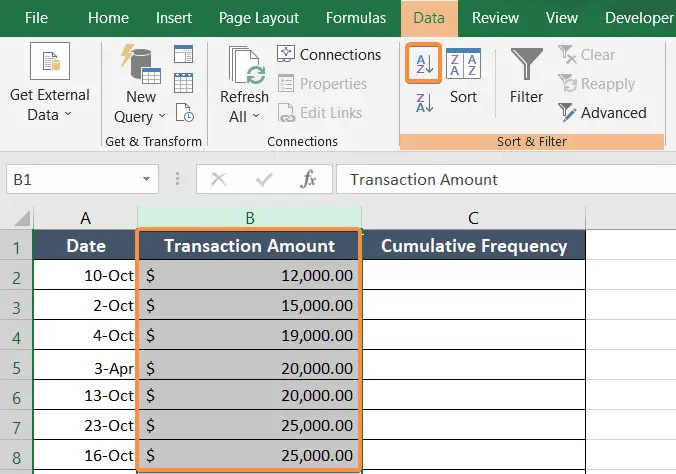676x474 pixels.
Task: Switch to the Page Layout tab
Action: 259,18
